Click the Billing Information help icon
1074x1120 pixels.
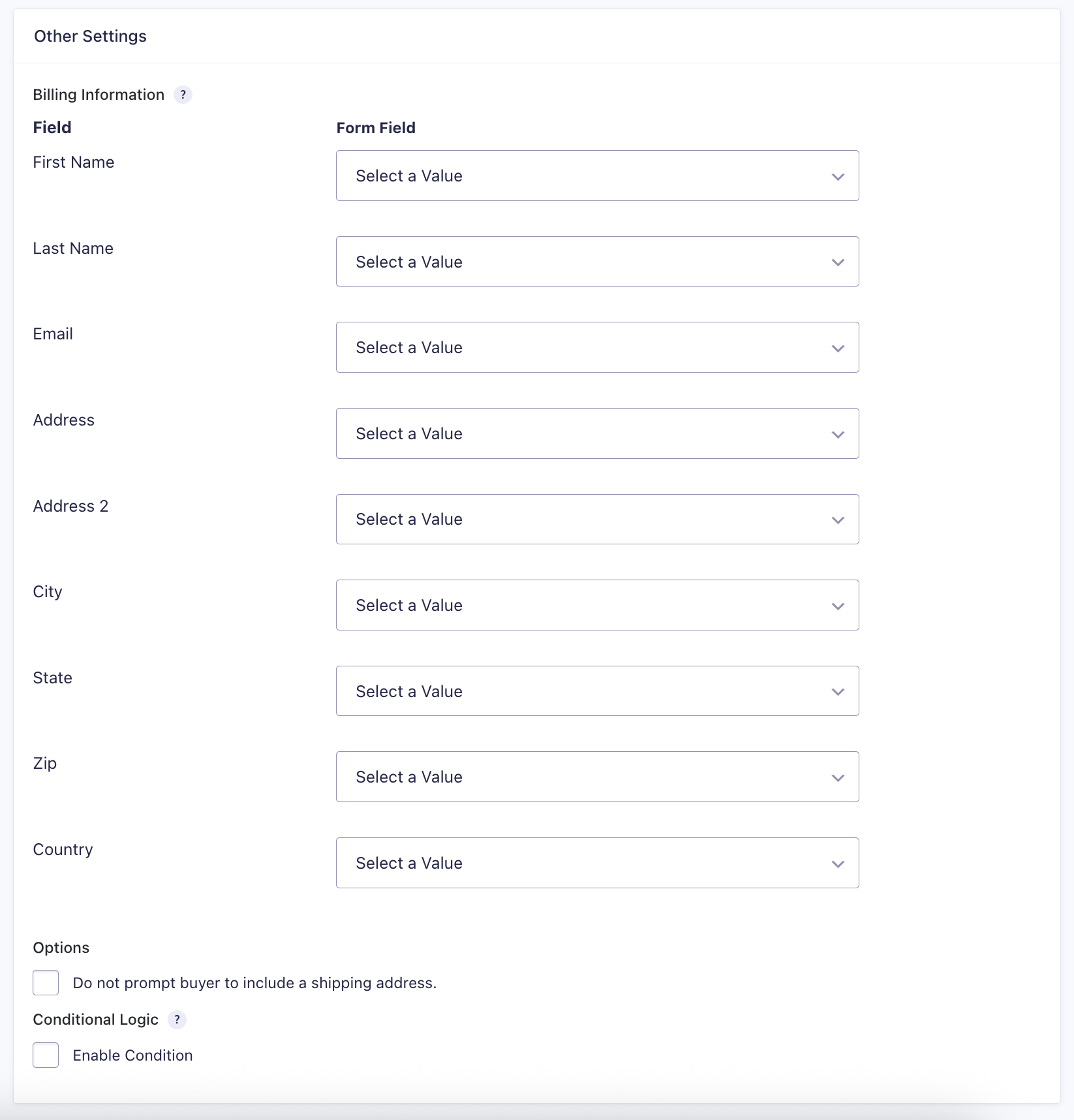[183, 95]
